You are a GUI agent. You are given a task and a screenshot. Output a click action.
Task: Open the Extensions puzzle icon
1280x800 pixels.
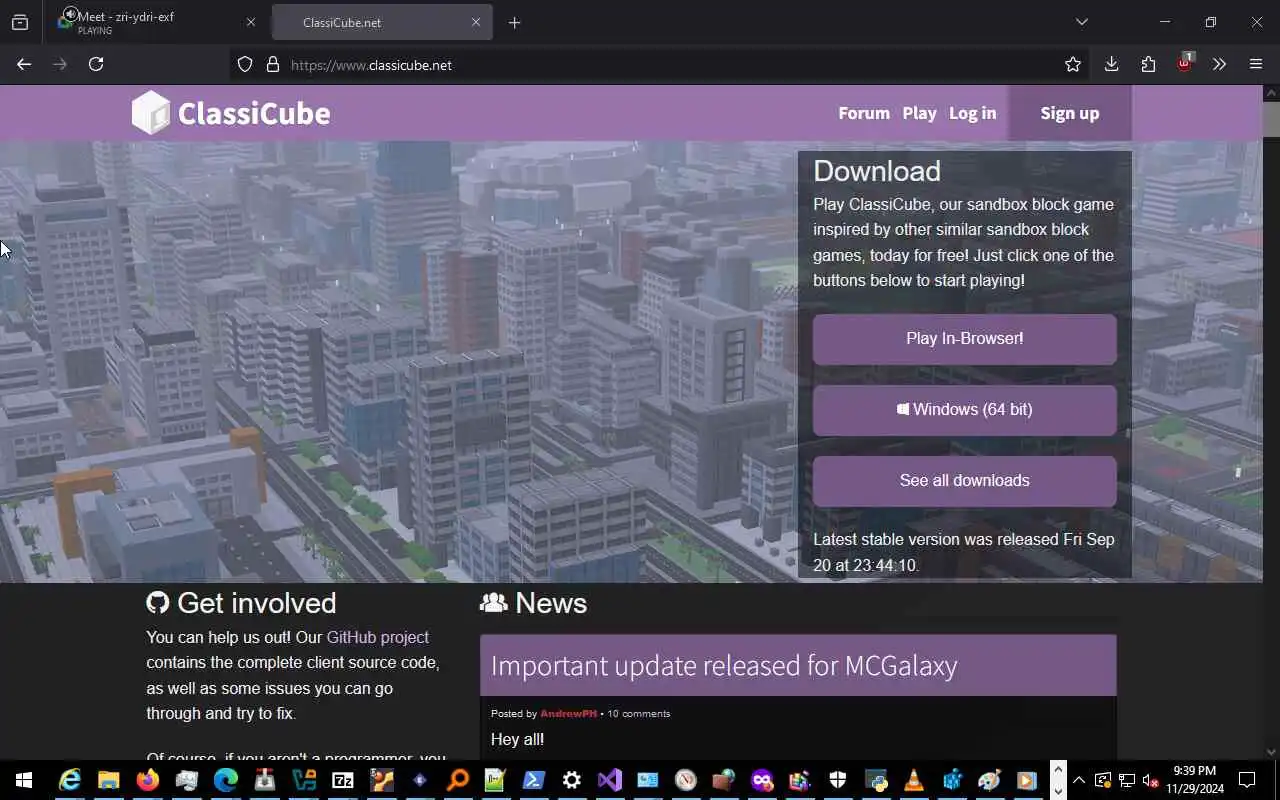(1148, 64)
